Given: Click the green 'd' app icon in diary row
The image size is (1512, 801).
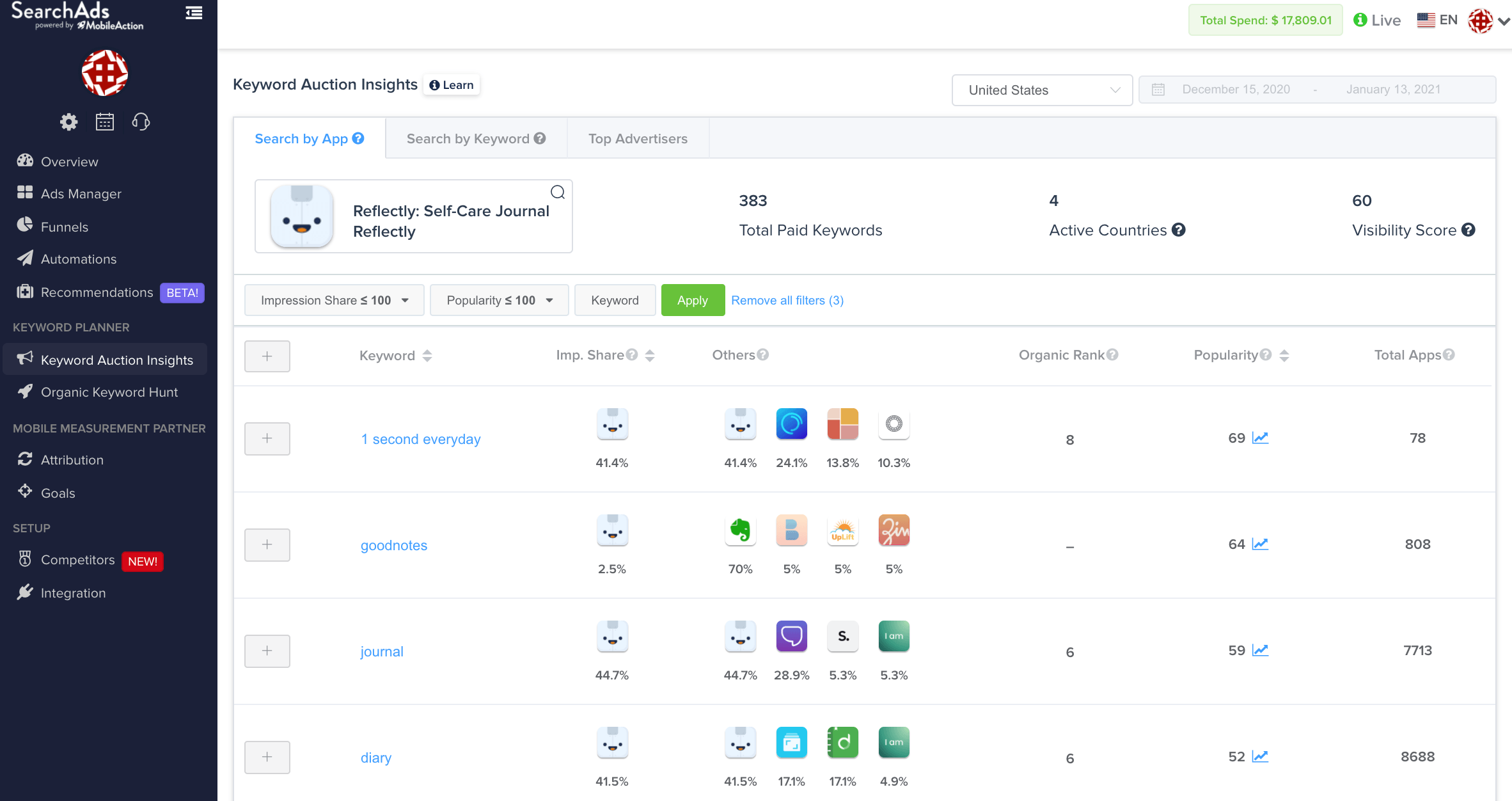Looking at the screenshot, I should pyautogui.click(x=843, y=743).
